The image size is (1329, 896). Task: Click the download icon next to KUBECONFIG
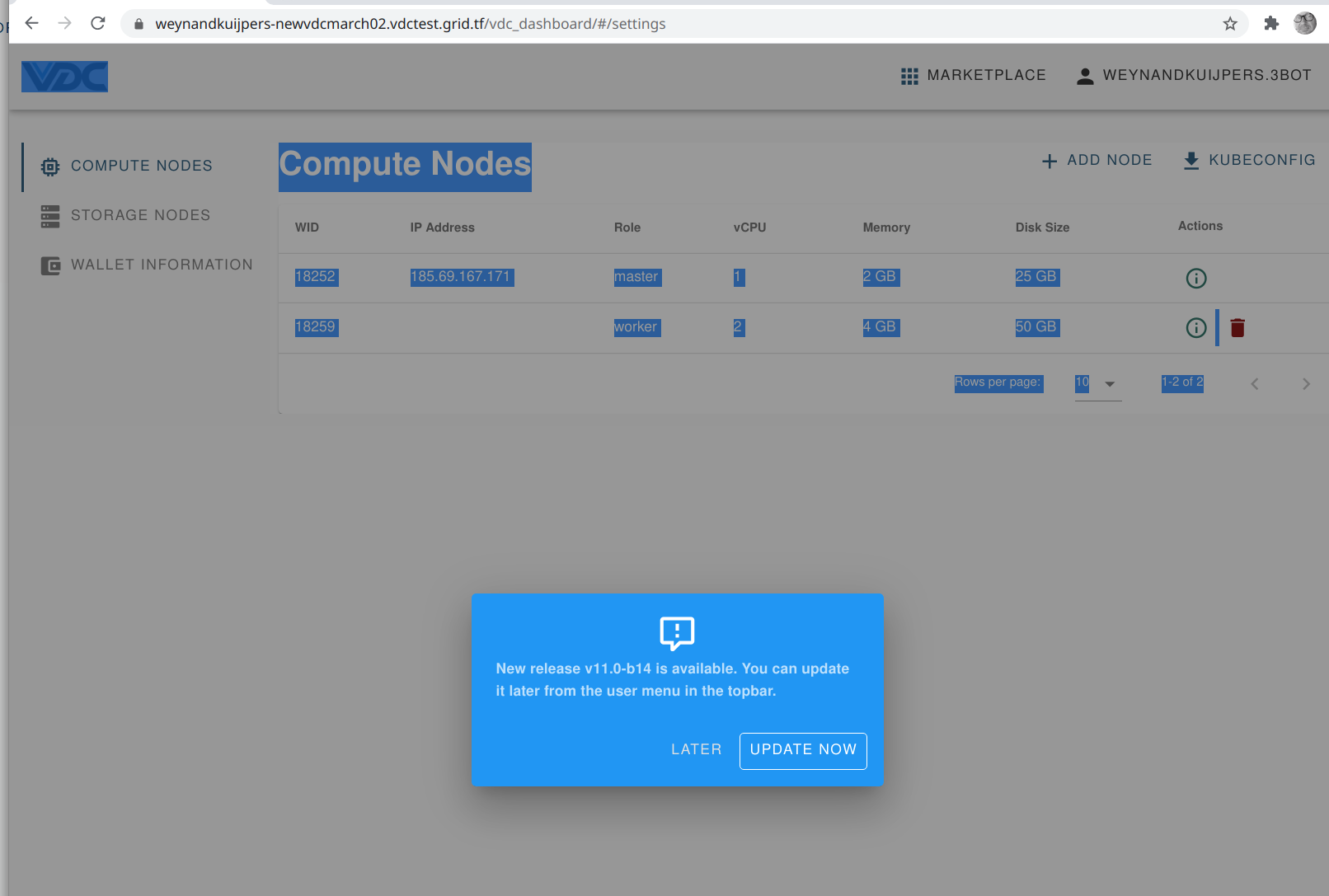click(x=1190, y=160)
